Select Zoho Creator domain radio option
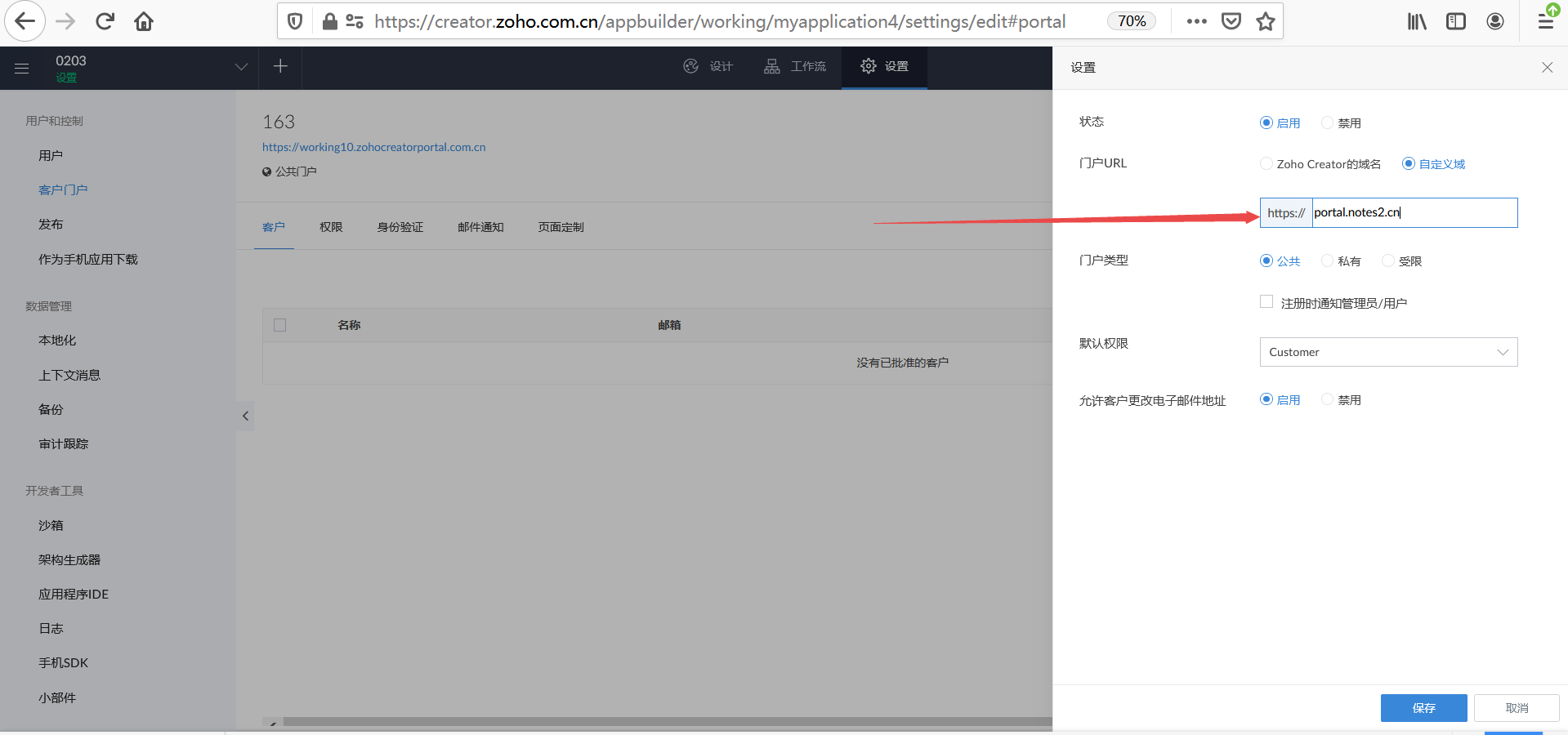 1266,164
